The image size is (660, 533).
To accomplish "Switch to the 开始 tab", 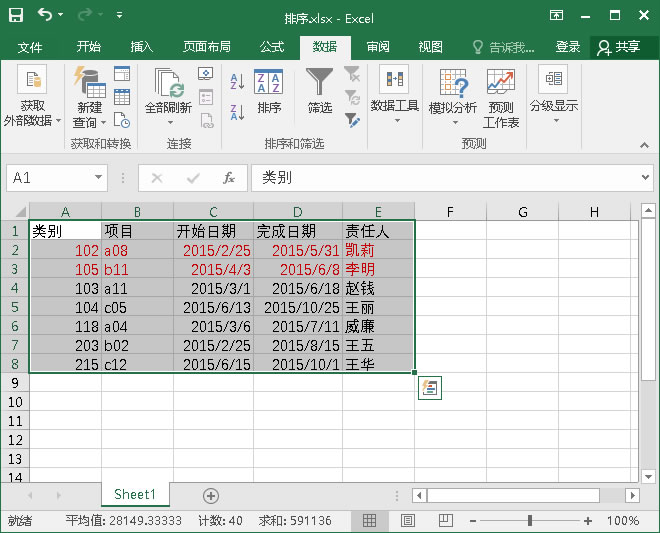I will point(88,47).
